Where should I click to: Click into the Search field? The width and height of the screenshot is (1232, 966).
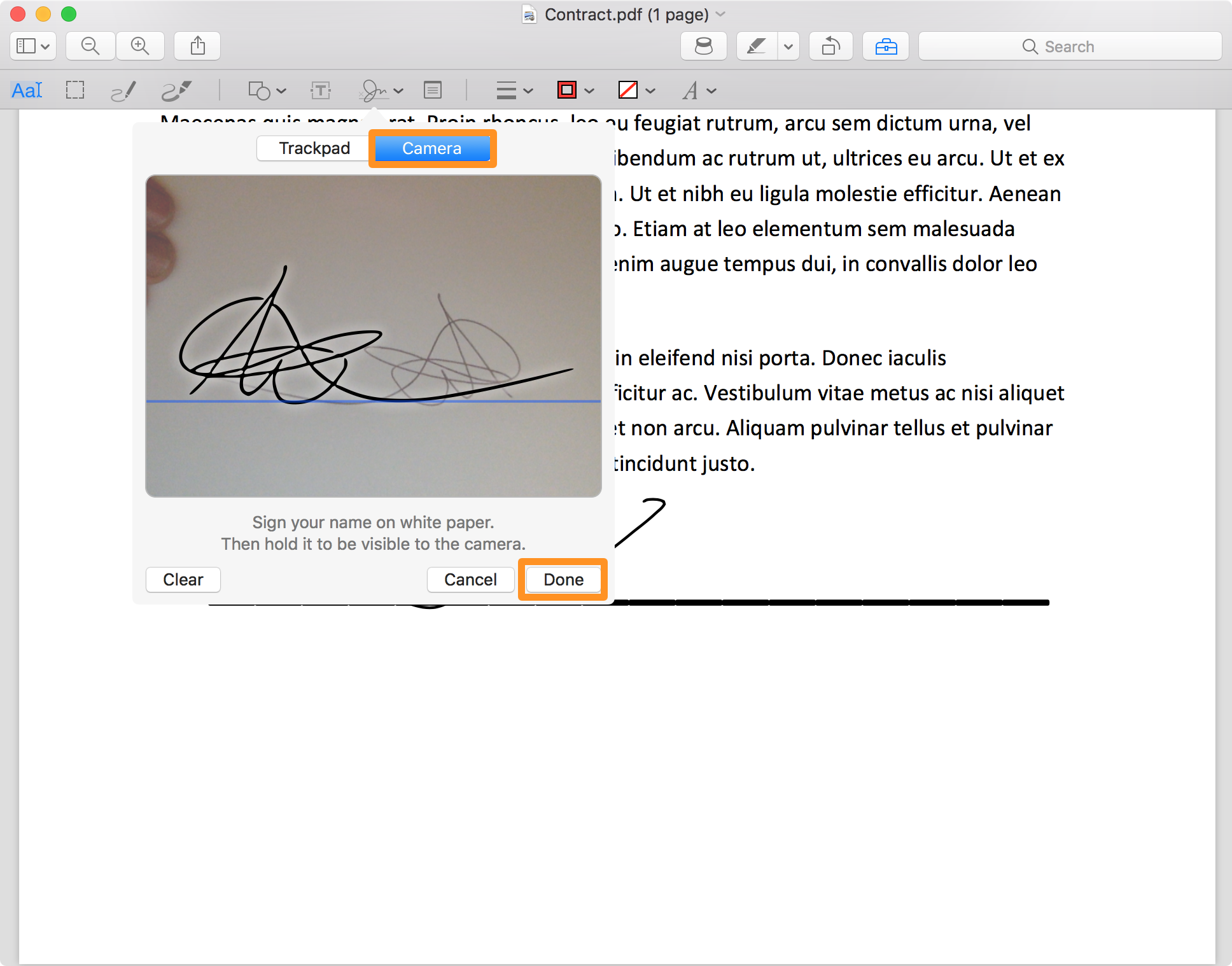coord(1070,46)
